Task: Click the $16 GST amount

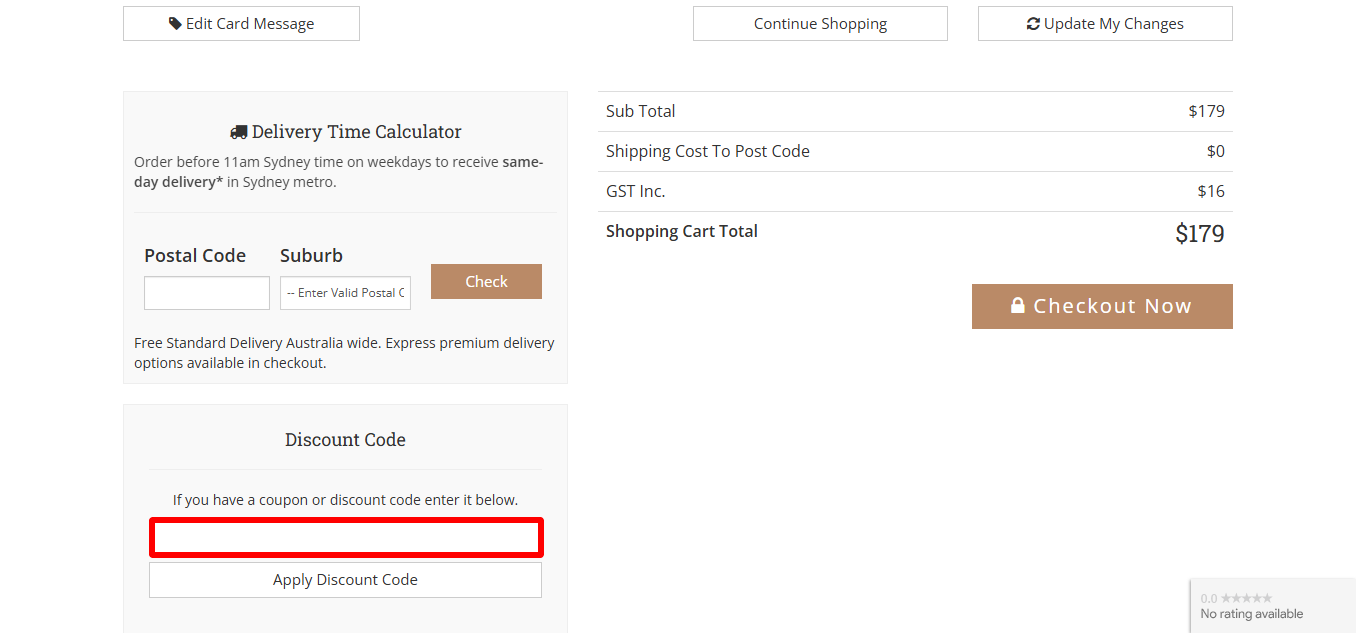Action: [x=1211, y=191]
